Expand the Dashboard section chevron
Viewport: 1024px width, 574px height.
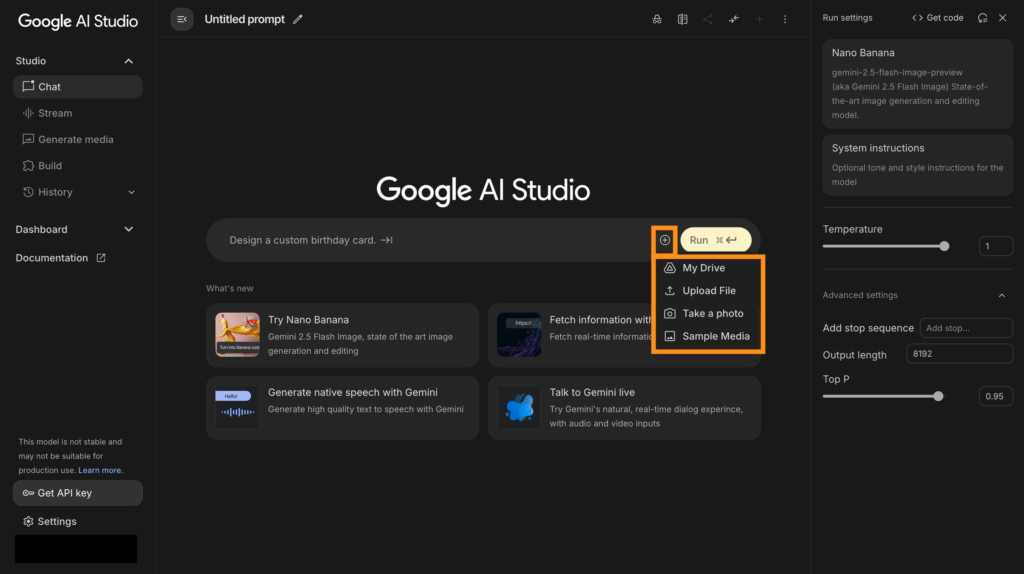tap(129, 229)
